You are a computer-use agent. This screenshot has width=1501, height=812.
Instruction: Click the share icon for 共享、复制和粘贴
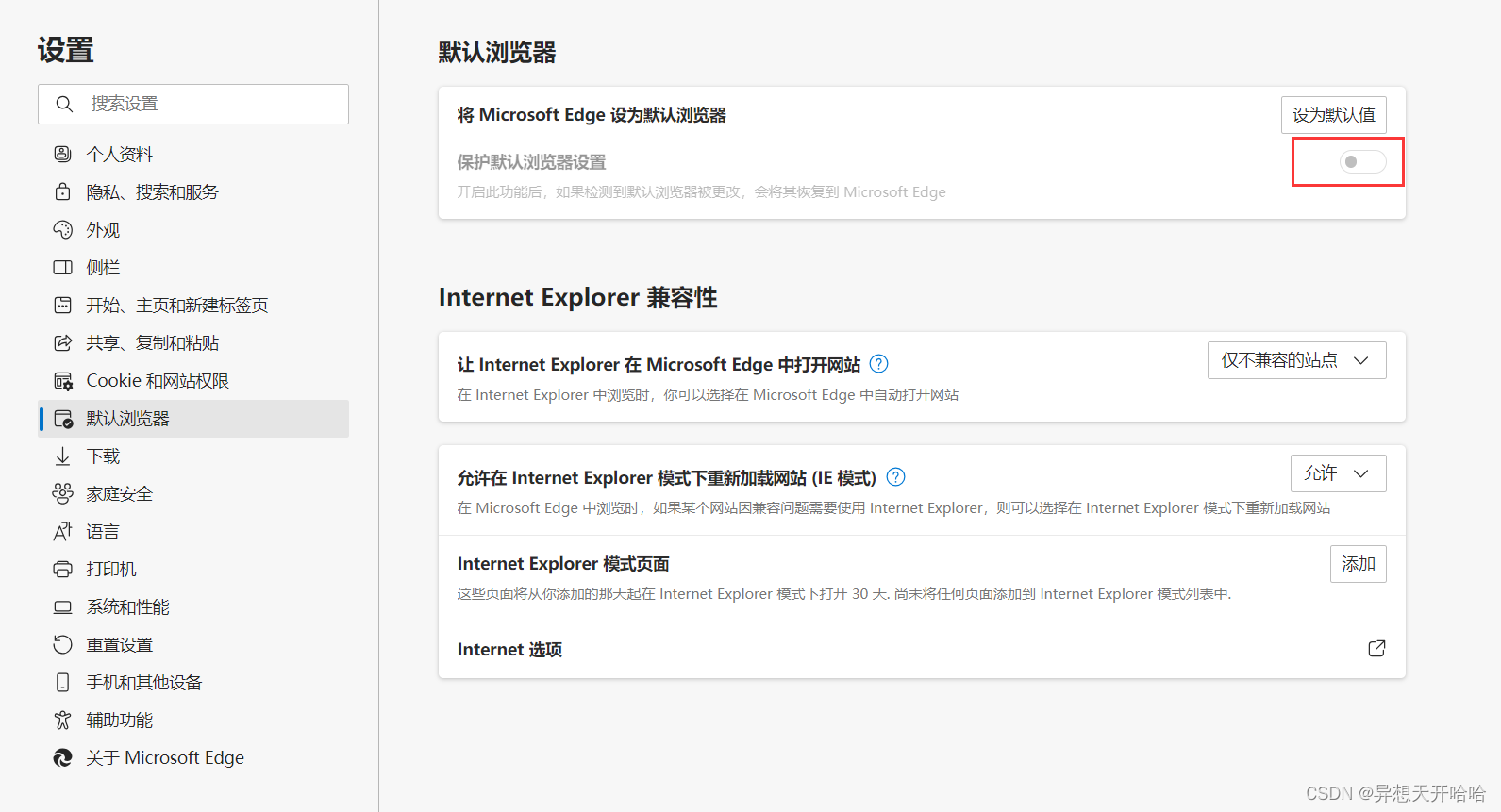coord(62,342)
